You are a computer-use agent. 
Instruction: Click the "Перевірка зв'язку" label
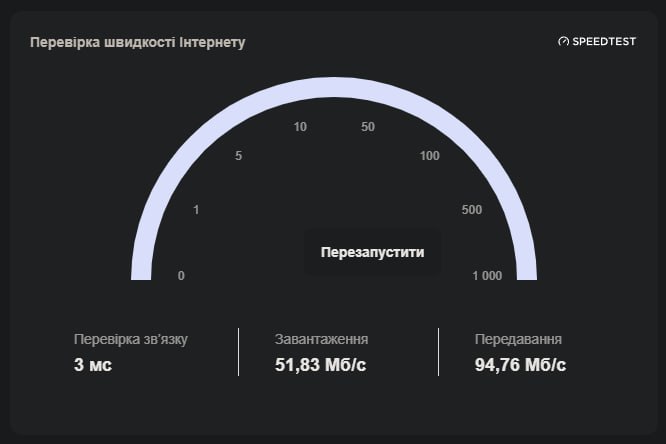[x=131, y=339]
